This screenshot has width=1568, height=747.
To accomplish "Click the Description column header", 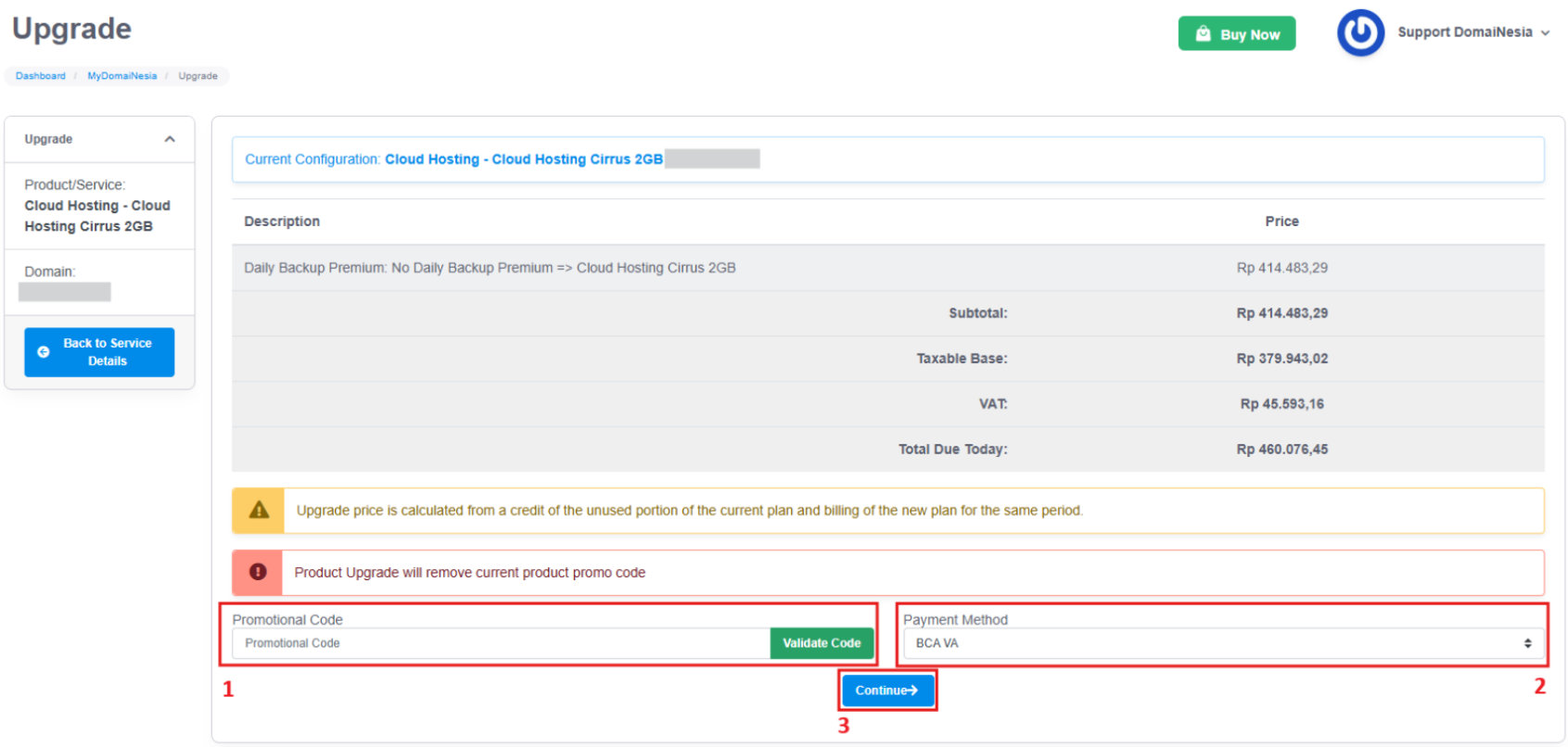I will pos(282,222).
